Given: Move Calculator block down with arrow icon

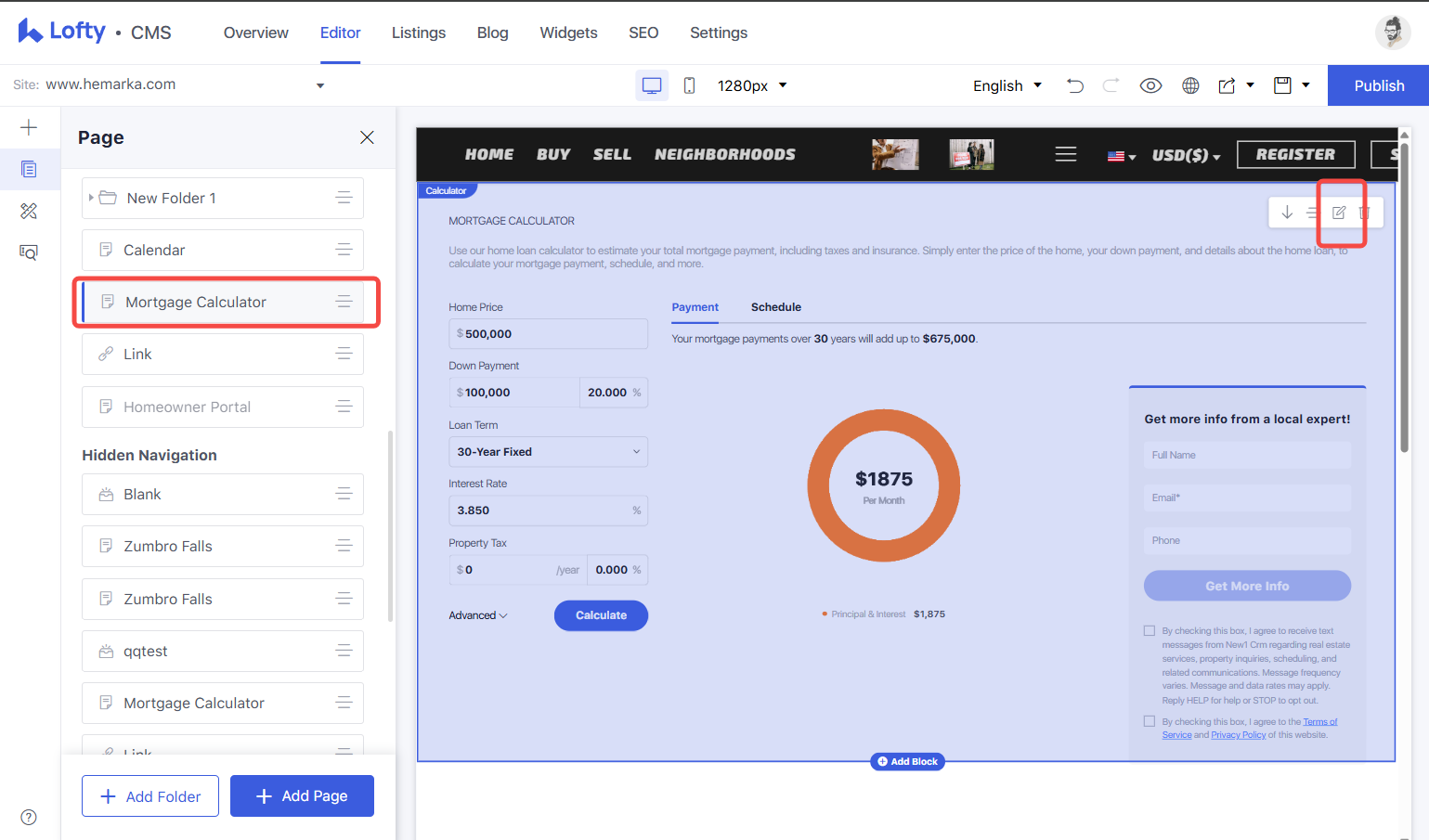Looking at the screenshot, I should (1287, 213).
